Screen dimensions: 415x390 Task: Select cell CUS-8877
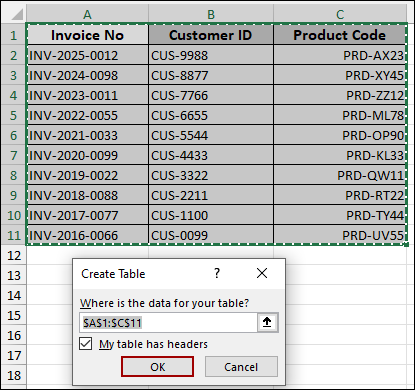[211, 75]
